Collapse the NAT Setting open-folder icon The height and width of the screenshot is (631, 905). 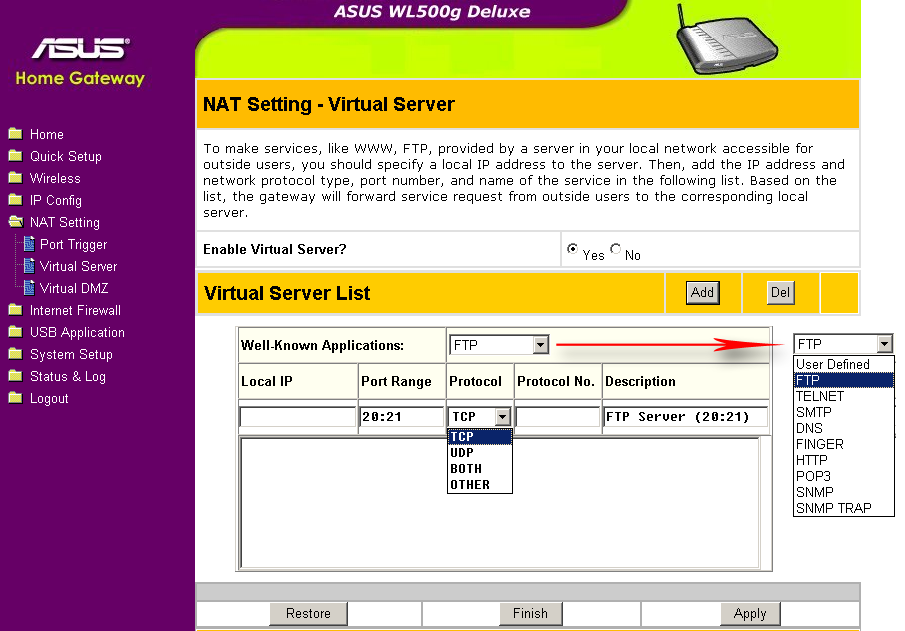pyautogui.click(x=16, y=222)
